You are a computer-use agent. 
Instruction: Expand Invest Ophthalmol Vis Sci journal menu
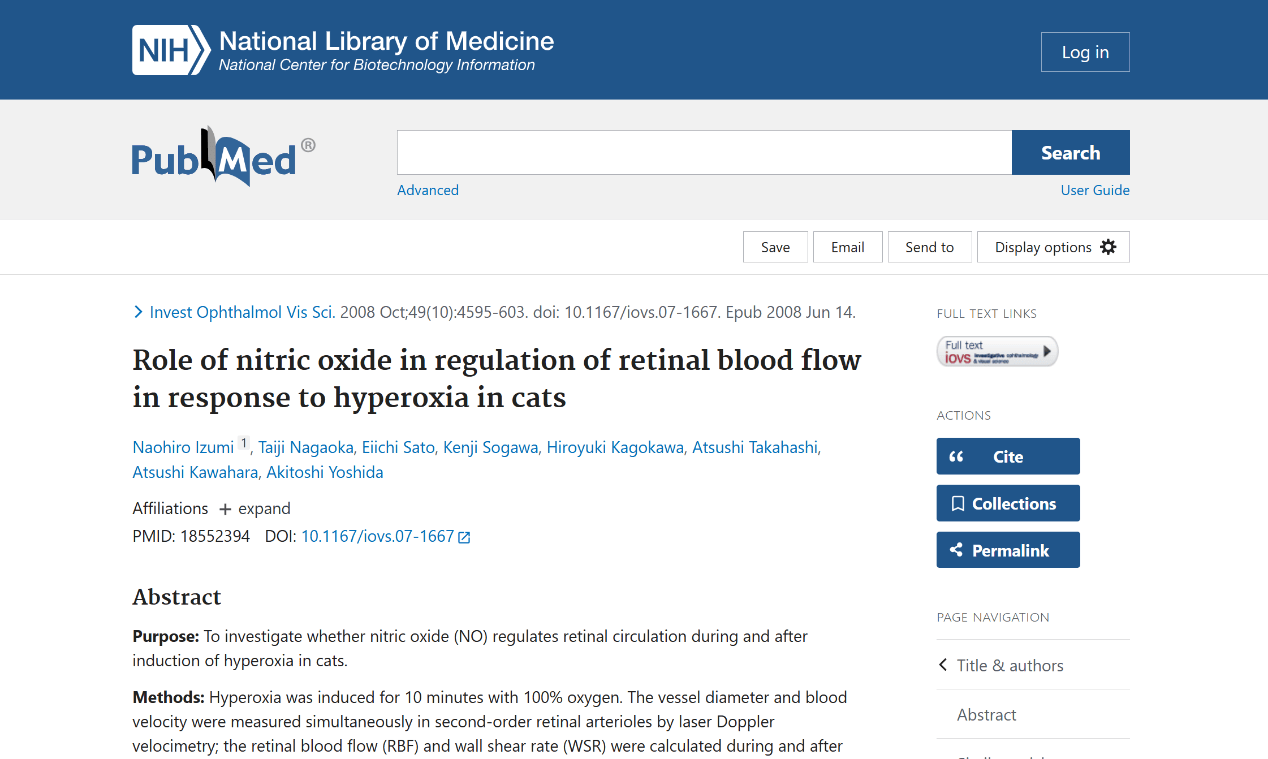coord(241,312)
